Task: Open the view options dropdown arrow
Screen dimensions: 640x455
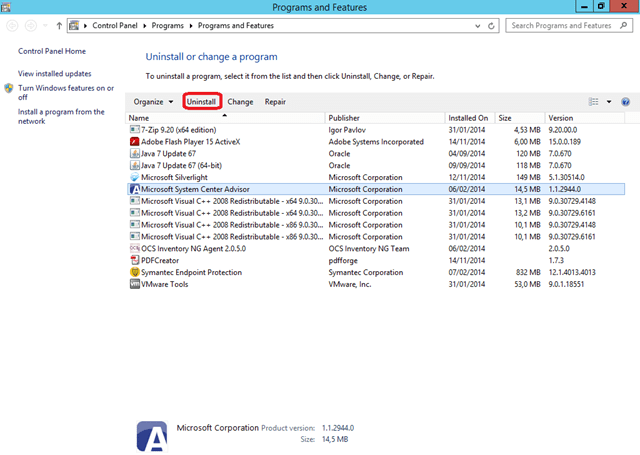Action: 609,102
